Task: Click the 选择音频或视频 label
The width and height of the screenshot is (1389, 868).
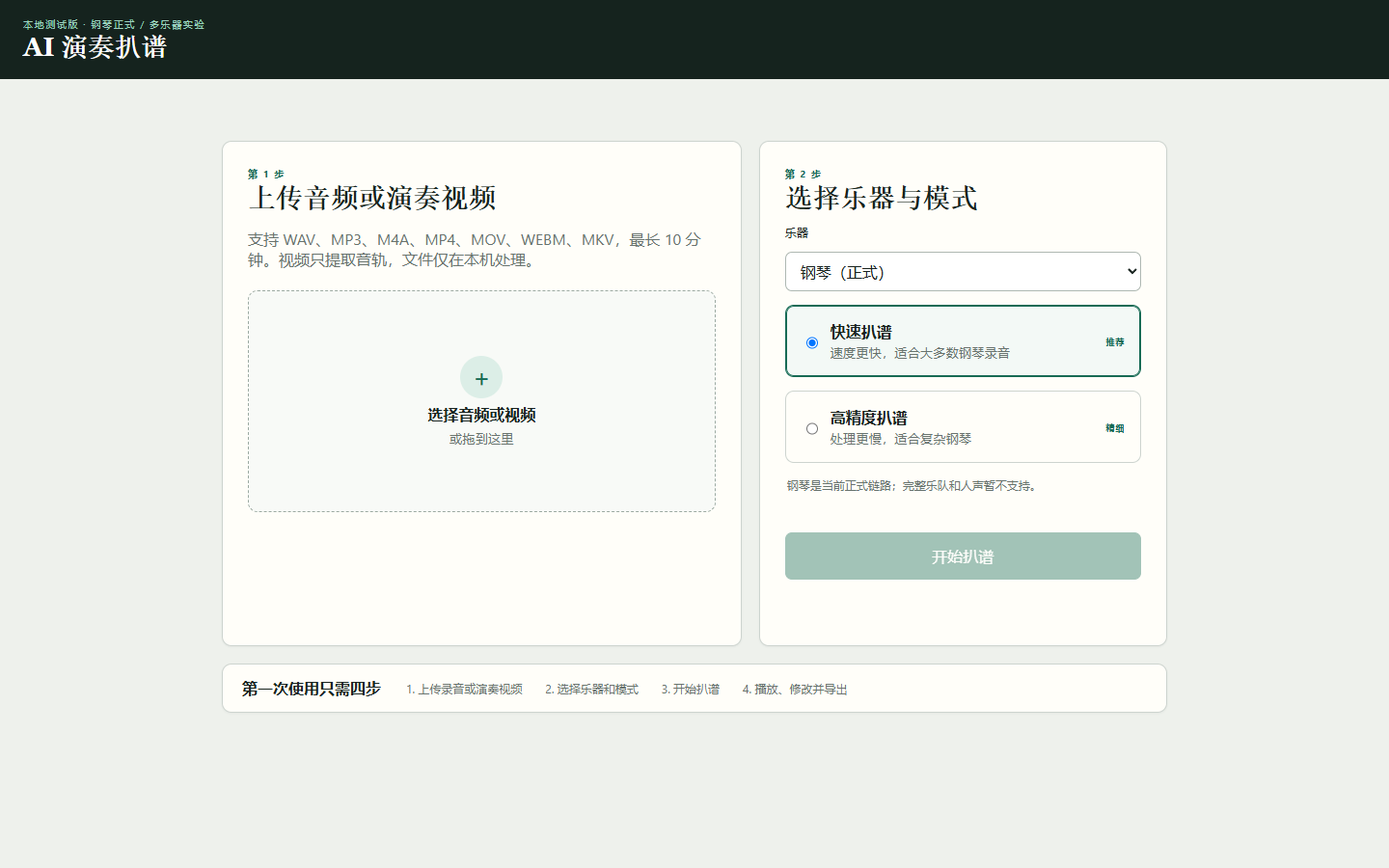Action: (481, 415)
